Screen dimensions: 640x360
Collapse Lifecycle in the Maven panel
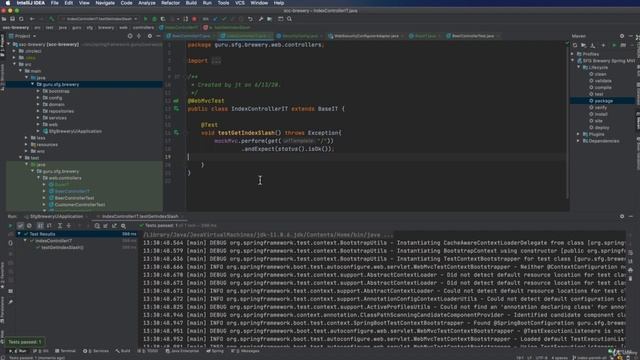[578, 67]
